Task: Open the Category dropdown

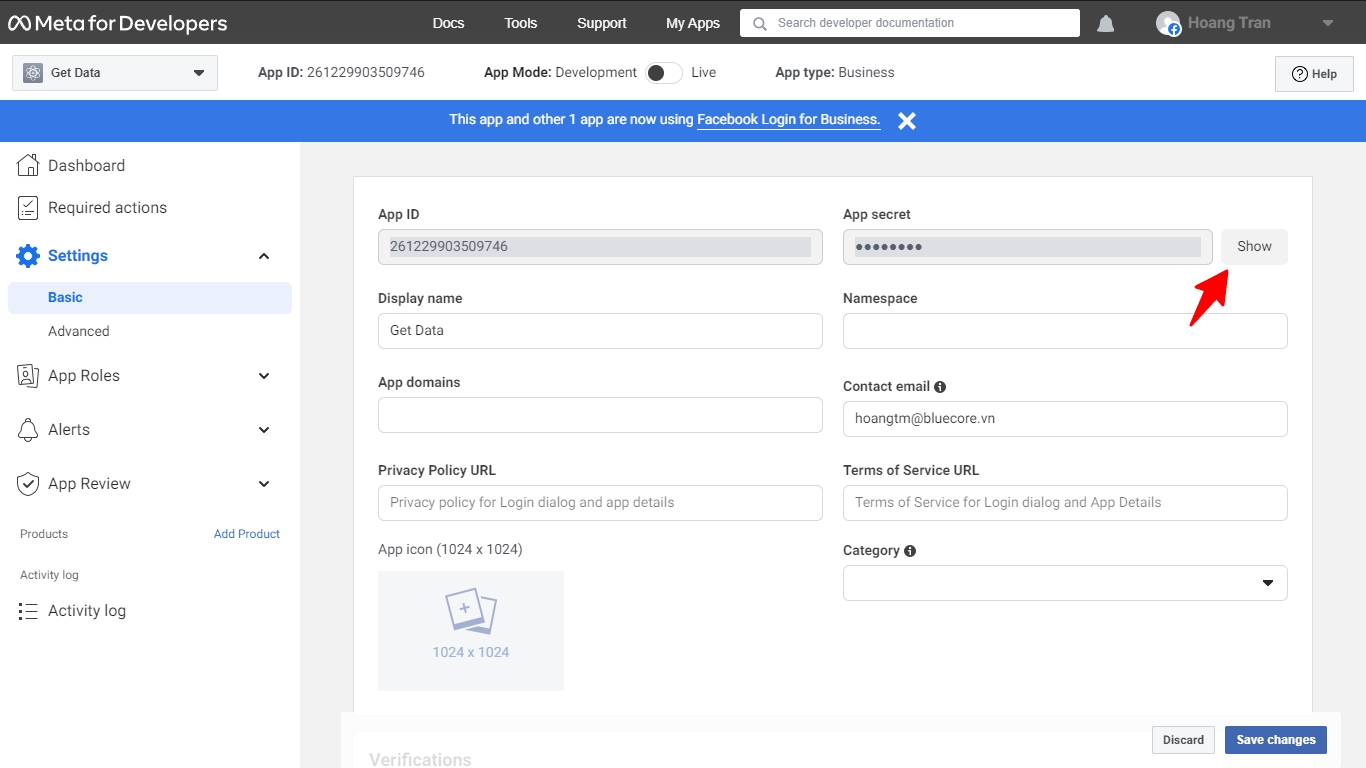Action: coord(1065,583)
